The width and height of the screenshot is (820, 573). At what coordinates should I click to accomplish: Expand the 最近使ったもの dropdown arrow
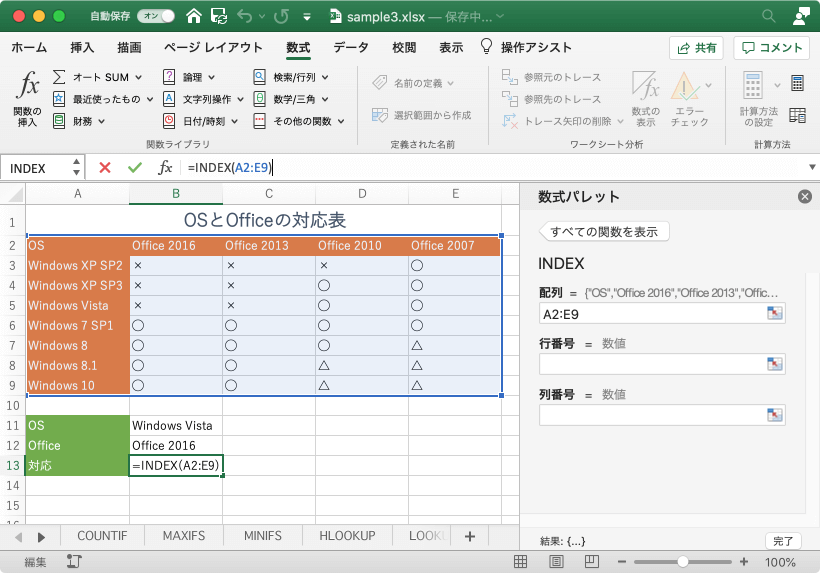point(150,99)
